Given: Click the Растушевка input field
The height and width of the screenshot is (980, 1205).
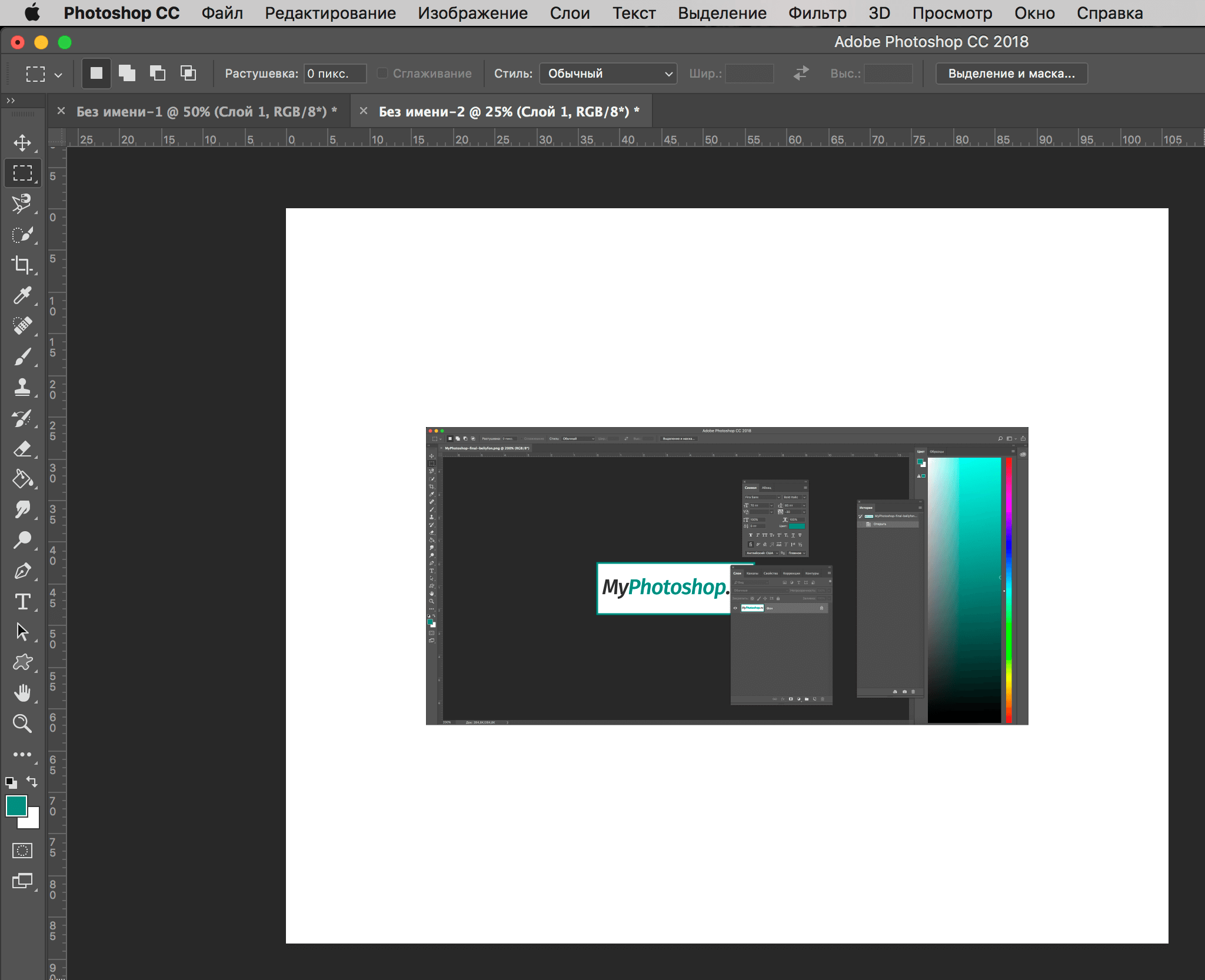Looking at the screenshot, I should [x=334, y=74].
